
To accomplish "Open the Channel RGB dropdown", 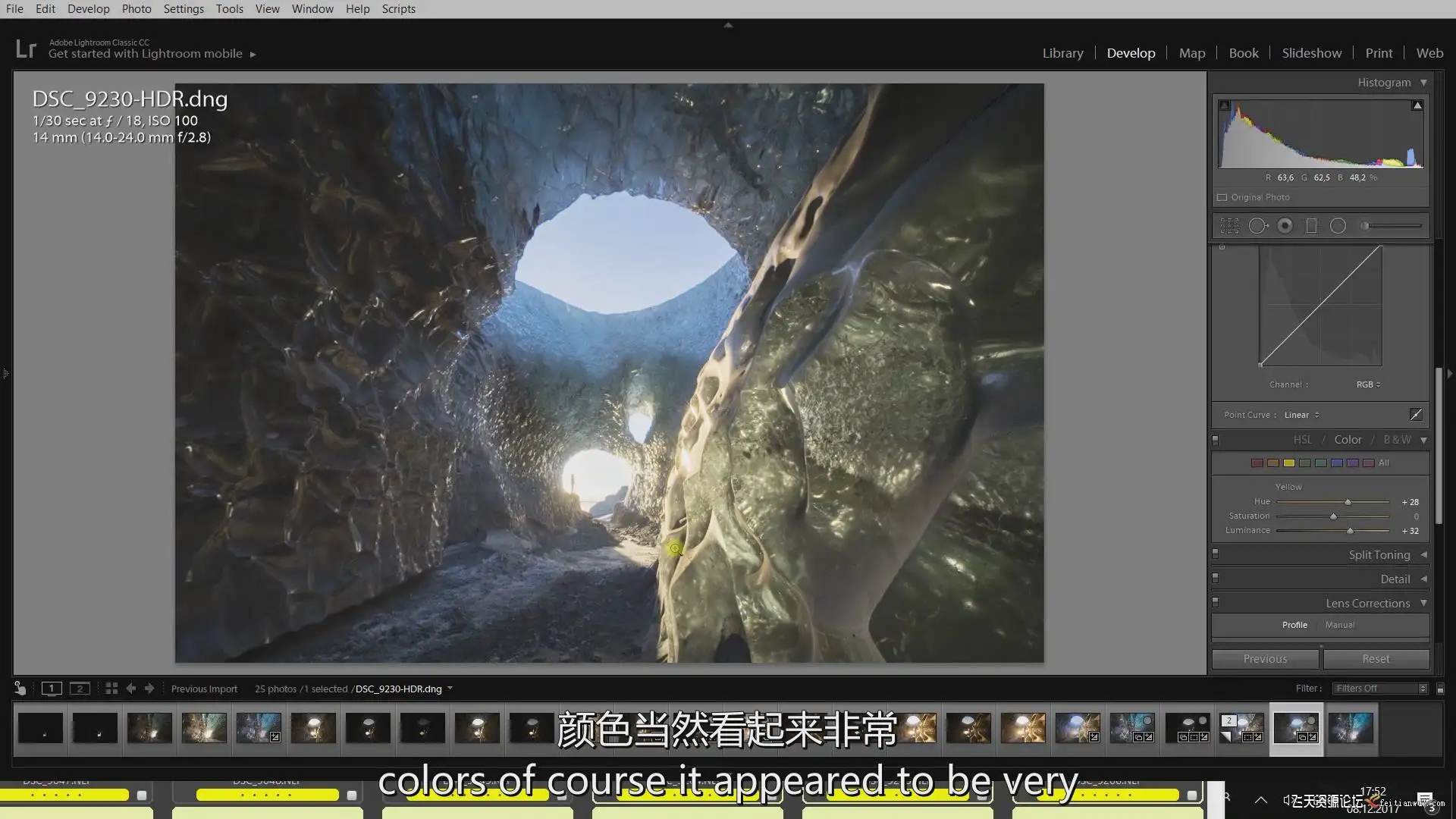I will (x=1367, y=384).
